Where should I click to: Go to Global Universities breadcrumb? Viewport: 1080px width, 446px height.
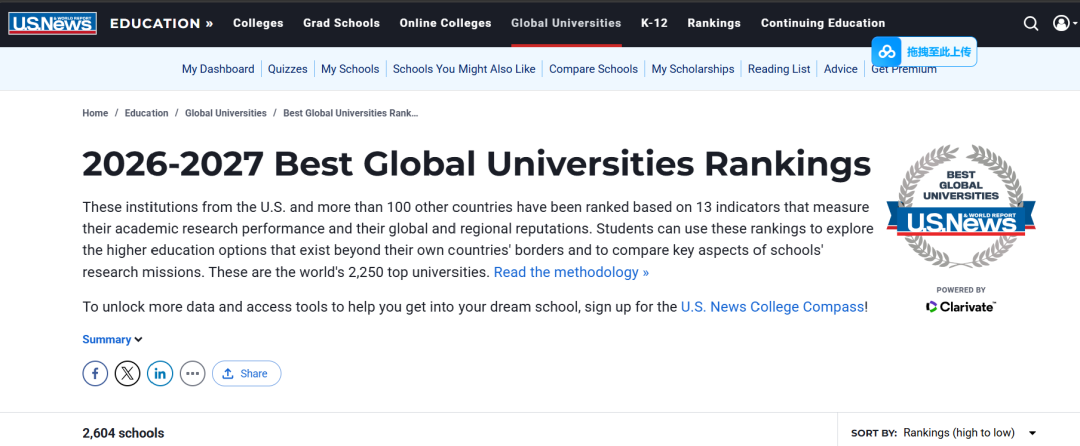click(x=226, y=113)
